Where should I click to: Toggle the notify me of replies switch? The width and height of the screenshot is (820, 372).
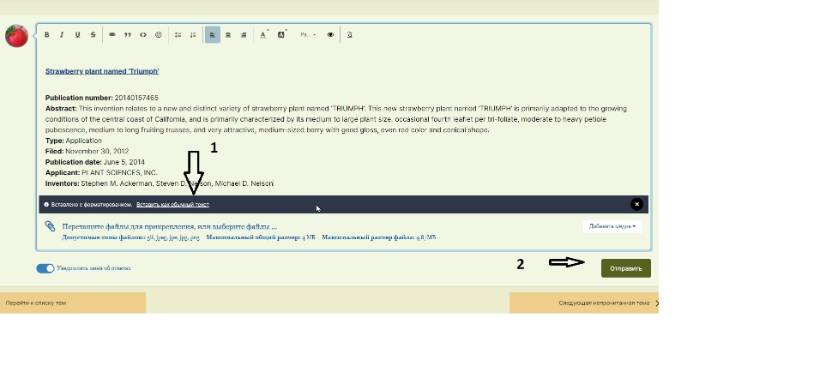point(45,268)
